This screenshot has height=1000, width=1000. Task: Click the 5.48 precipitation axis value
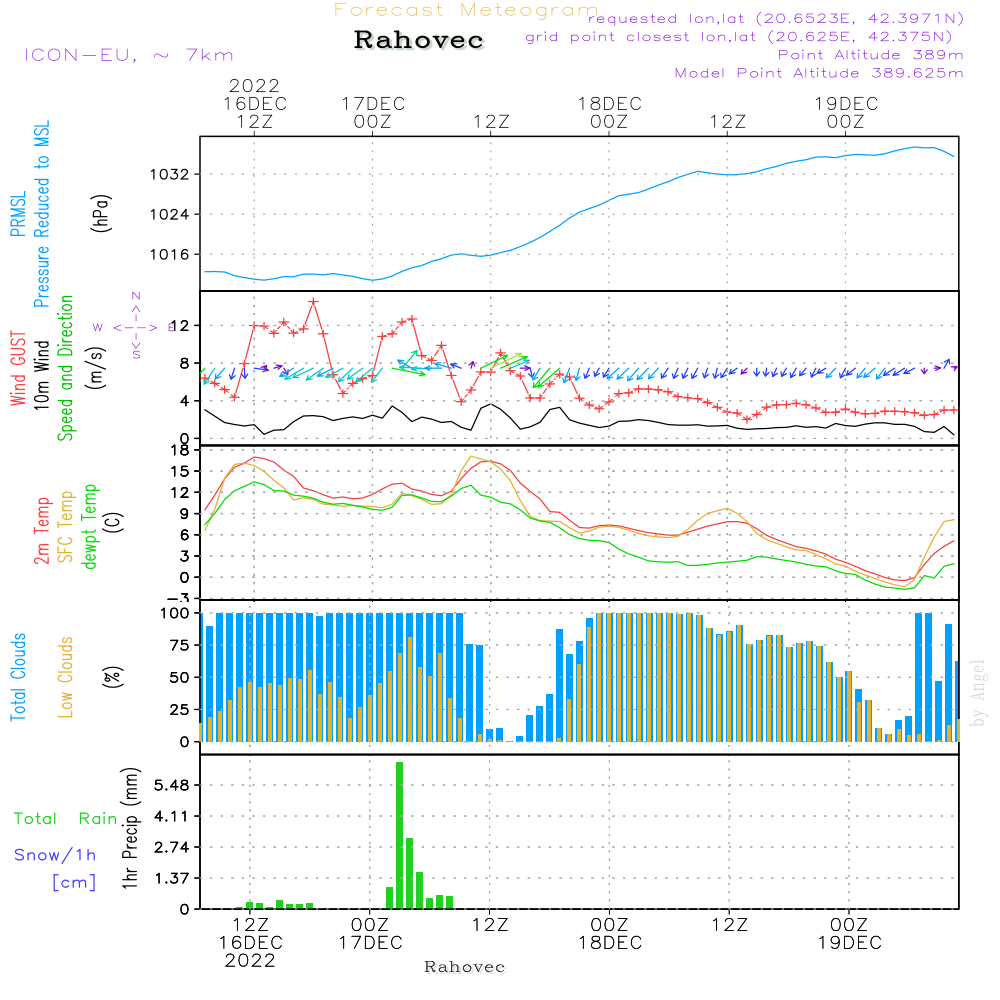pyautogui.click(x=172, y=785)
